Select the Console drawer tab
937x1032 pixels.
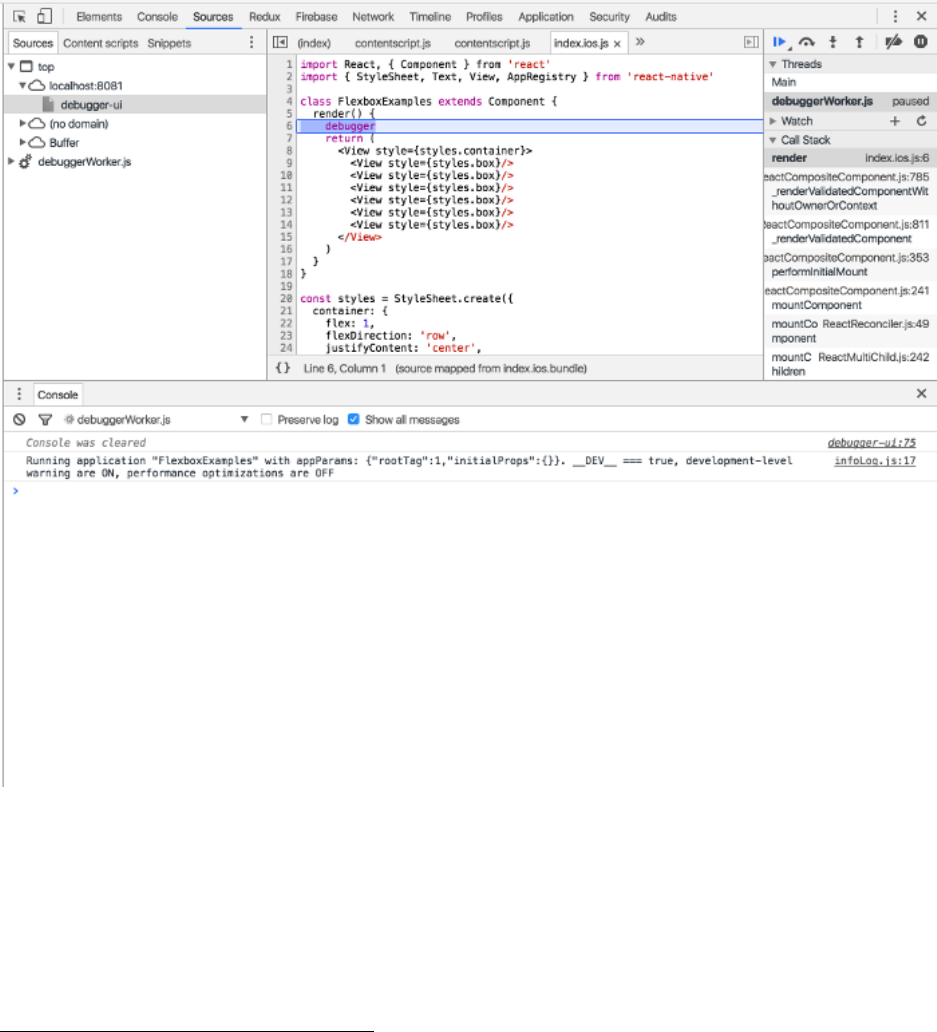click(x=57, y=395)
